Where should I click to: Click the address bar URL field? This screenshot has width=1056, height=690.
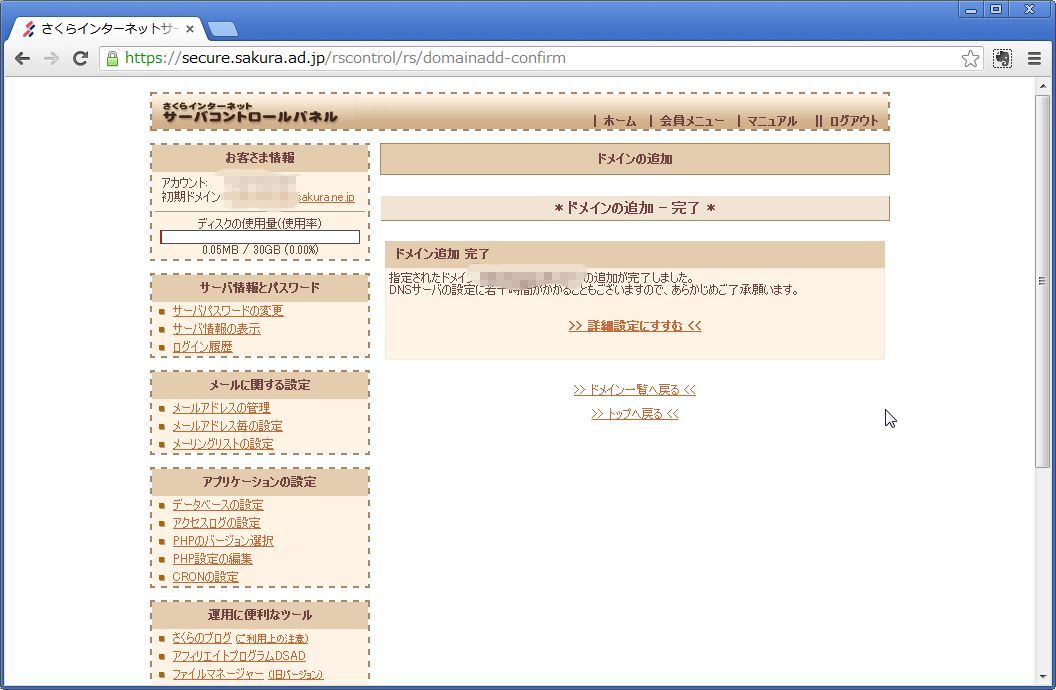point(542,58)
